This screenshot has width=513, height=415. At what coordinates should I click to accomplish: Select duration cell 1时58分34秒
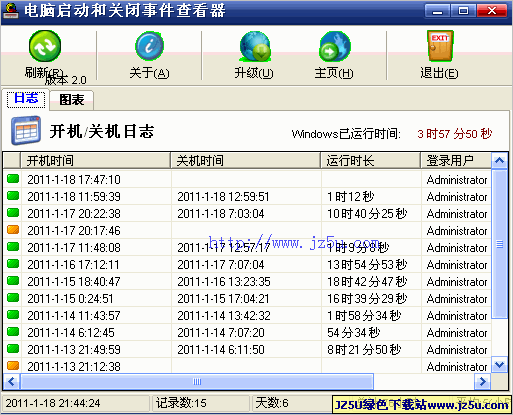coord(364,316)
